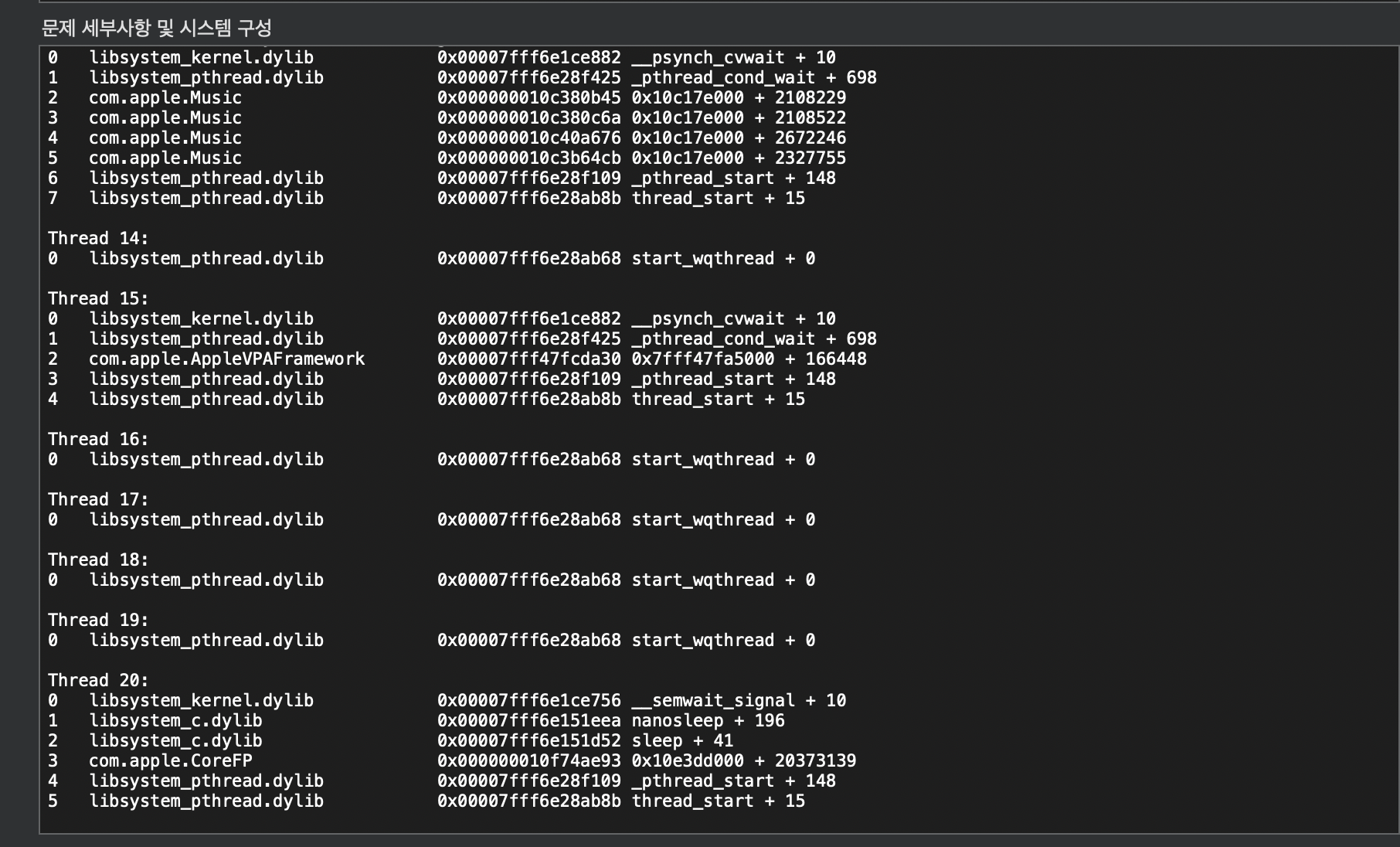This screenshot has width=1400, height=847.
Task: Click address 0x000000010c40a676
Action: (528, 138)
